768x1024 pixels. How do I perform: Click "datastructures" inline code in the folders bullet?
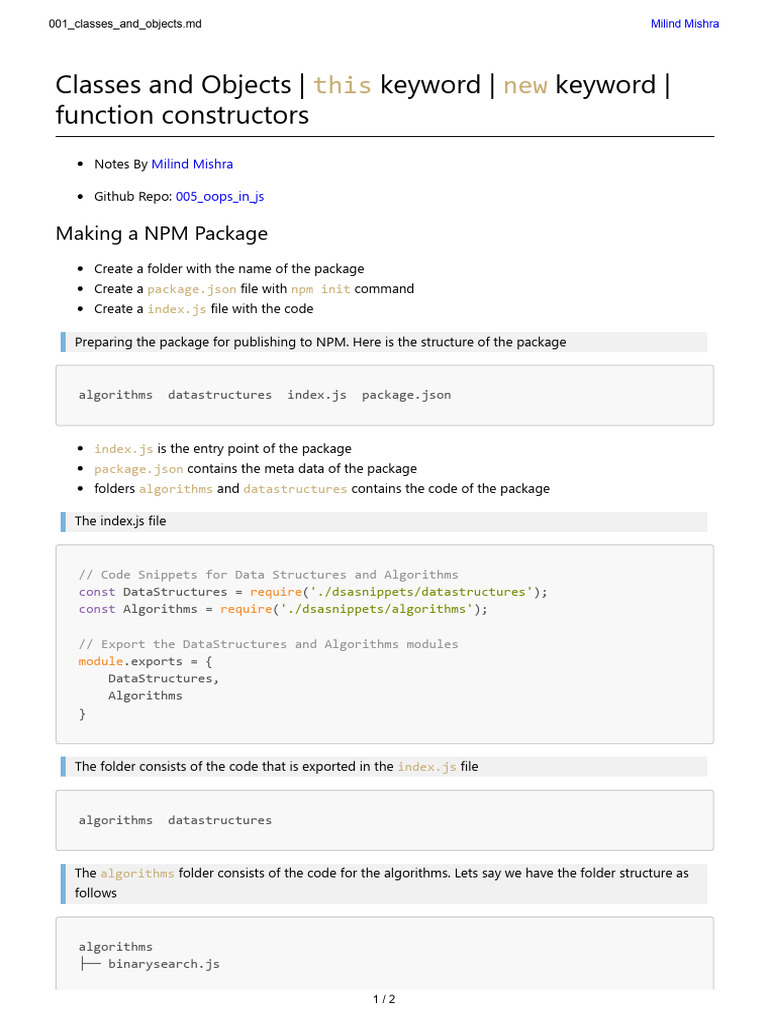pos(295,489)
